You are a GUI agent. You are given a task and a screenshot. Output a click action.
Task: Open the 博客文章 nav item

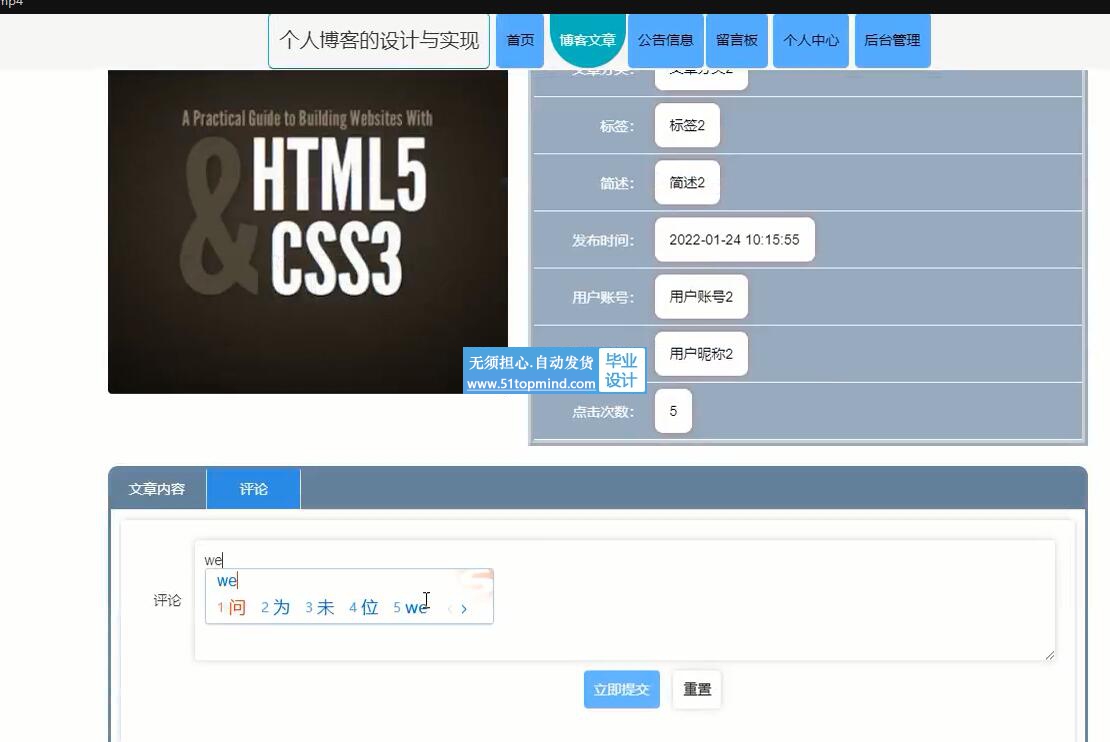[x=588, y=40]
